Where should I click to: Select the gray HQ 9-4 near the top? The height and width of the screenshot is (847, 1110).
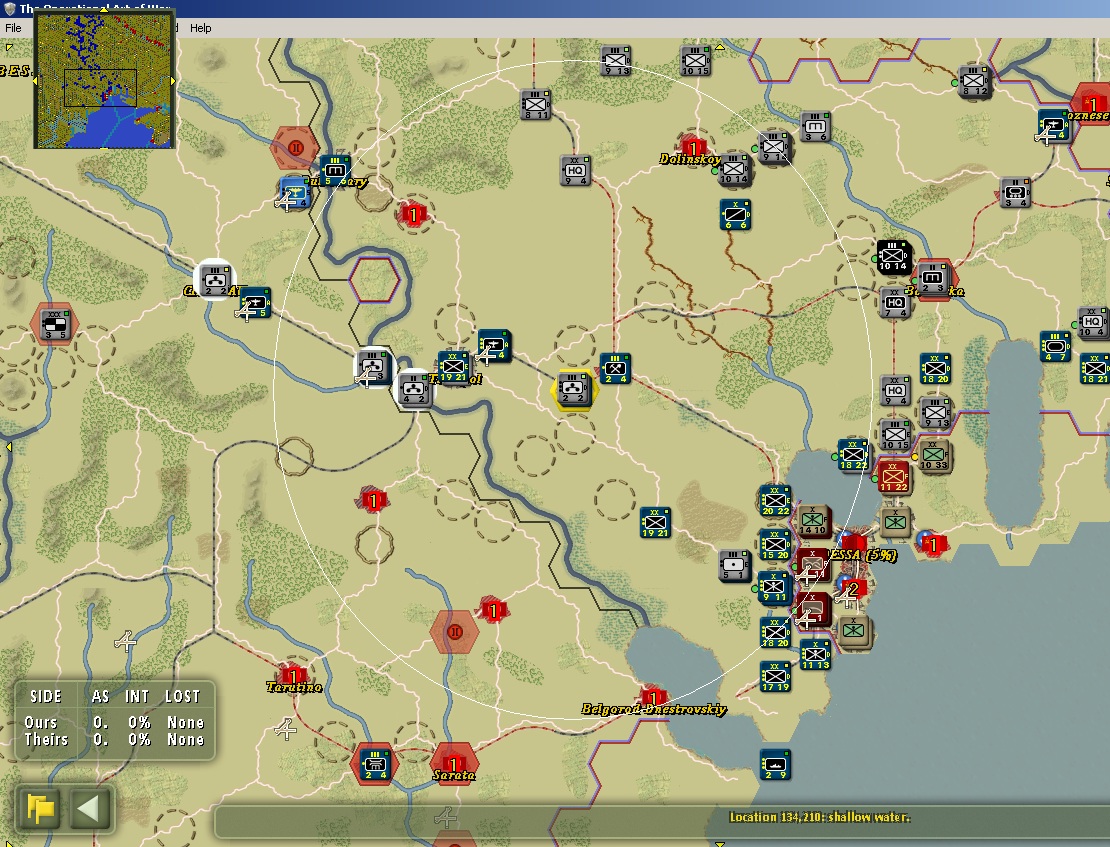pyautogui.click(x=575, y=171)
